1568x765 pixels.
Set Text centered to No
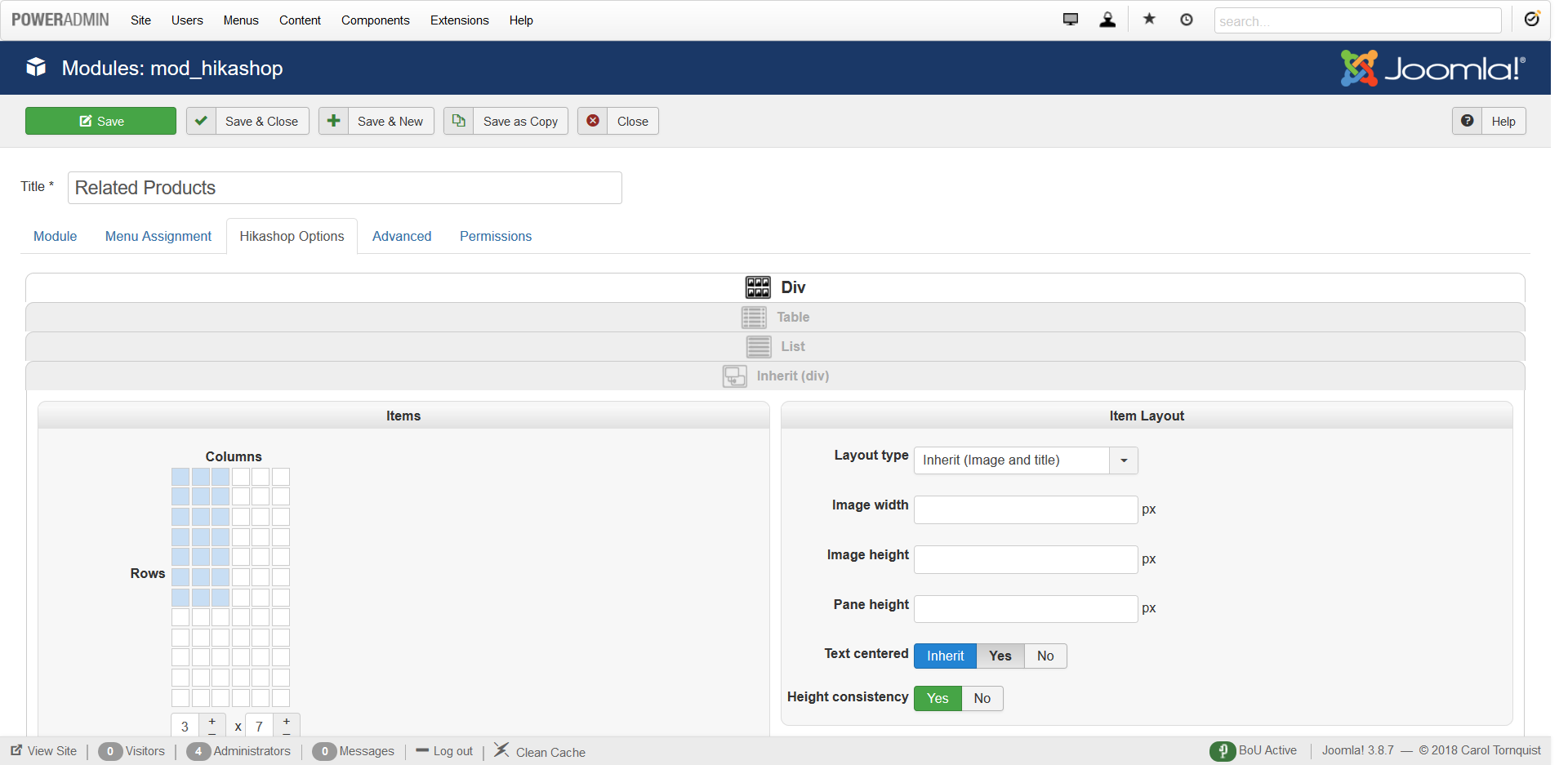1045,656
